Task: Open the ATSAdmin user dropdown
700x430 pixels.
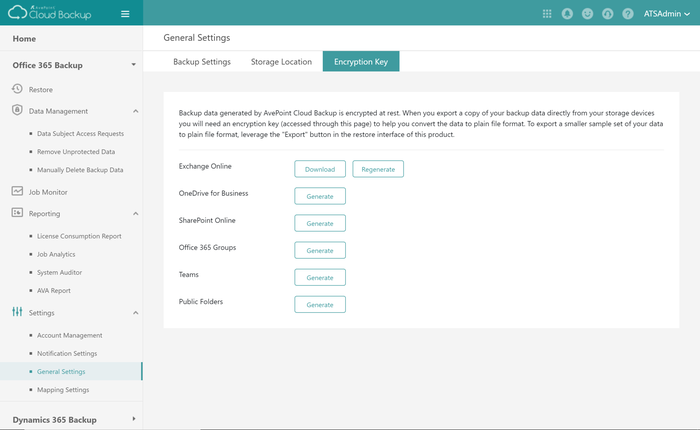Action: pos(667,14)
